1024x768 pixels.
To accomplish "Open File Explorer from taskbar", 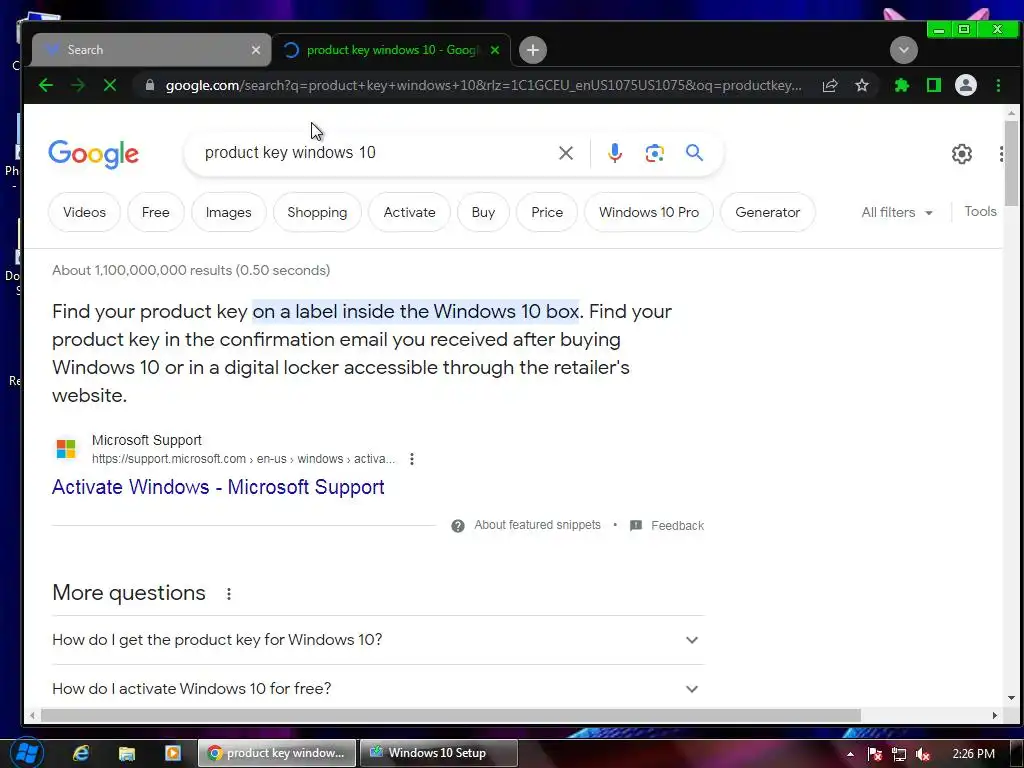I will (x=127, y=754).
